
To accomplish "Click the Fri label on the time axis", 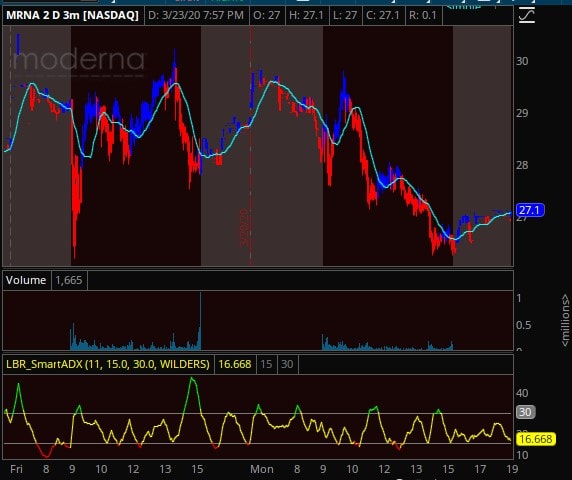I will click(x=16, y=469).
